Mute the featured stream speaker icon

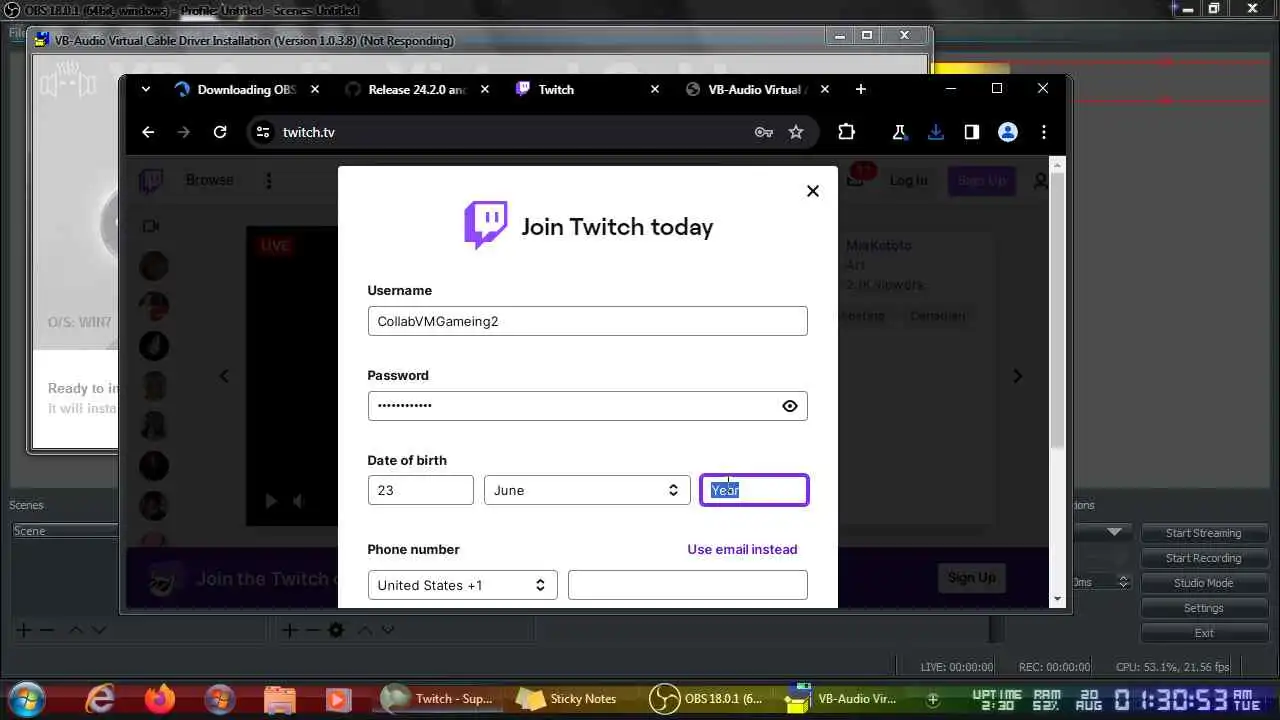297,501
